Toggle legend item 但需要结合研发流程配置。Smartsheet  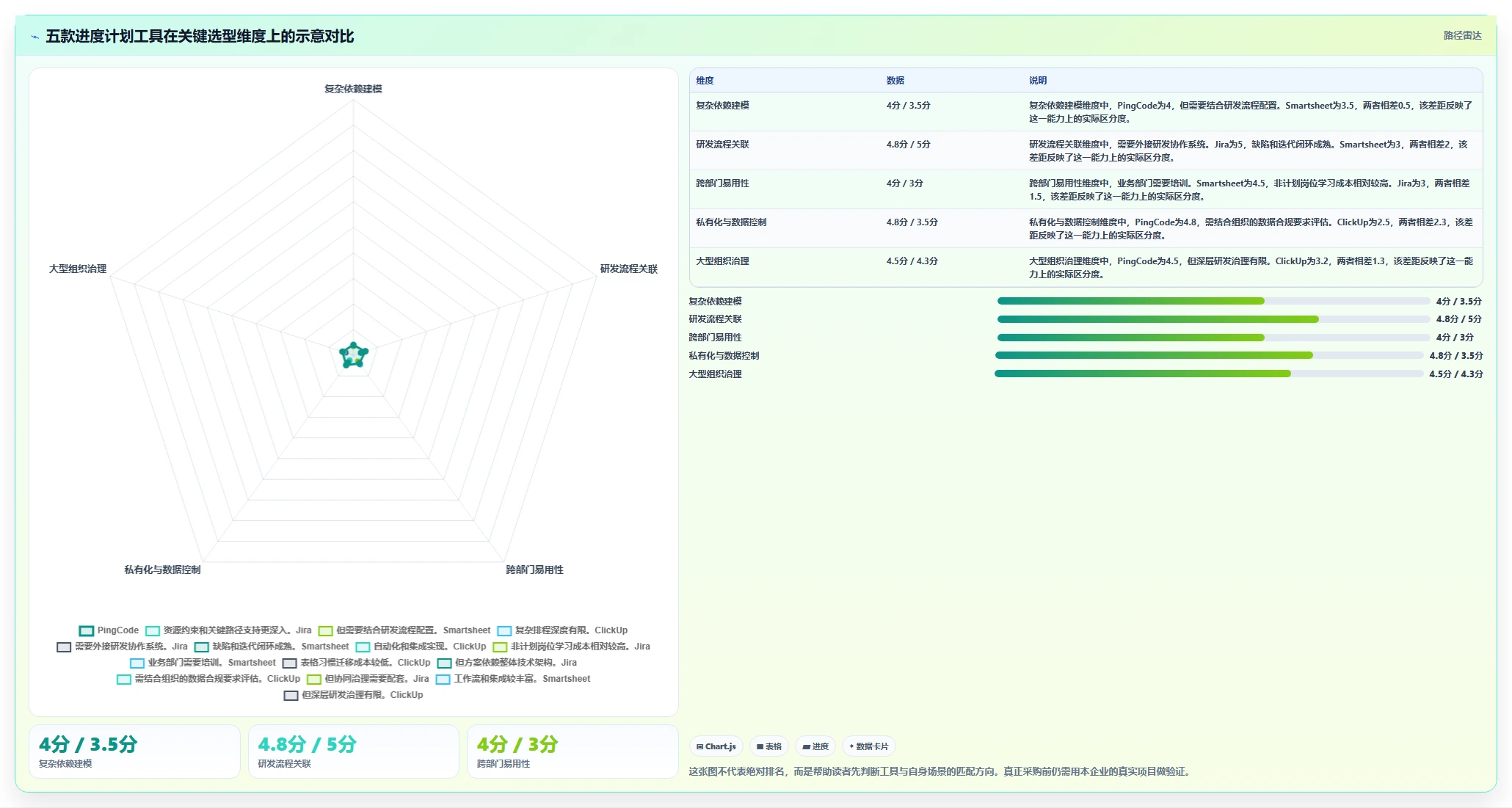[404, 630]
